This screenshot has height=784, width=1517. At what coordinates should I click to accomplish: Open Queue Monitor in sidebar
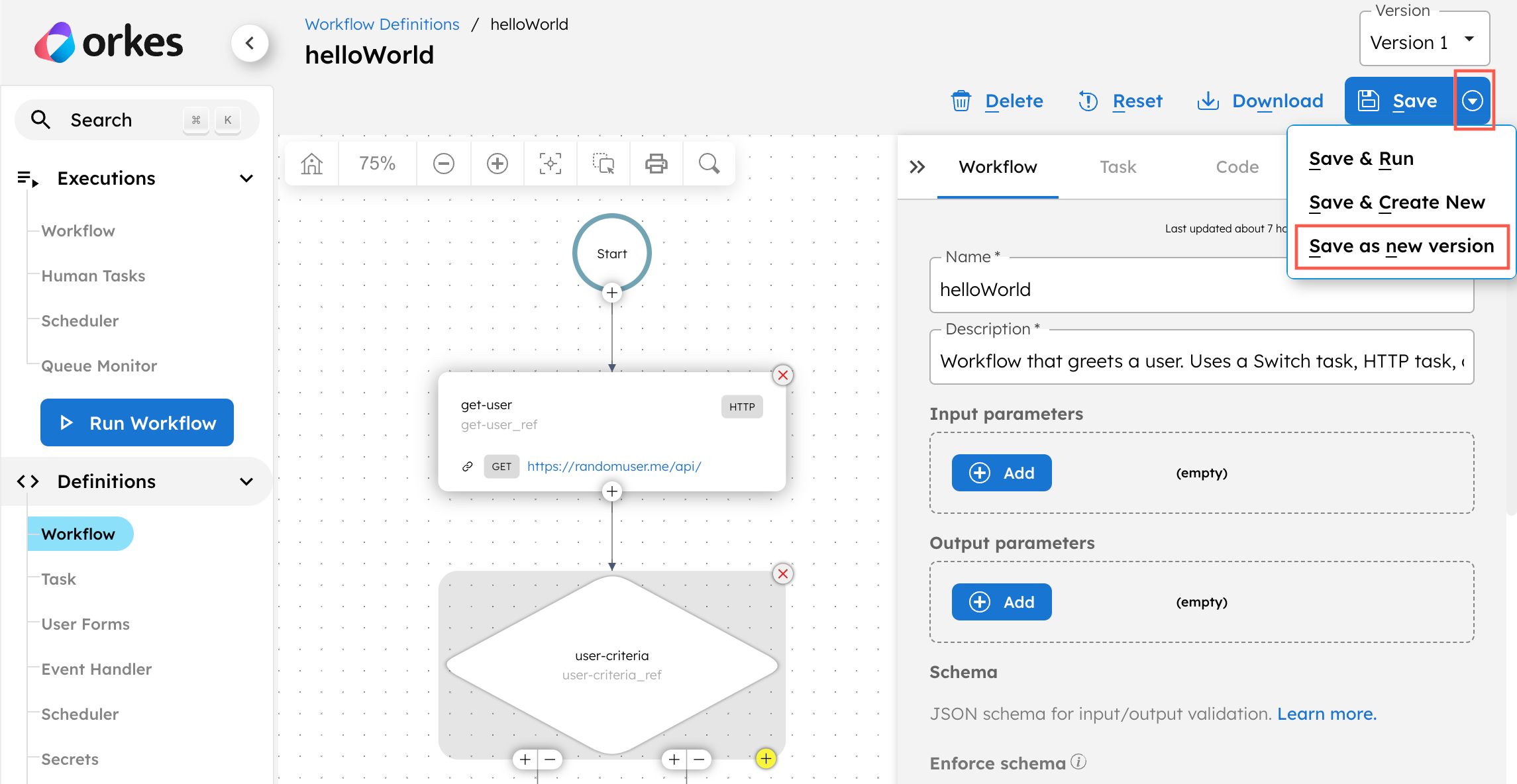pos(99,366)
